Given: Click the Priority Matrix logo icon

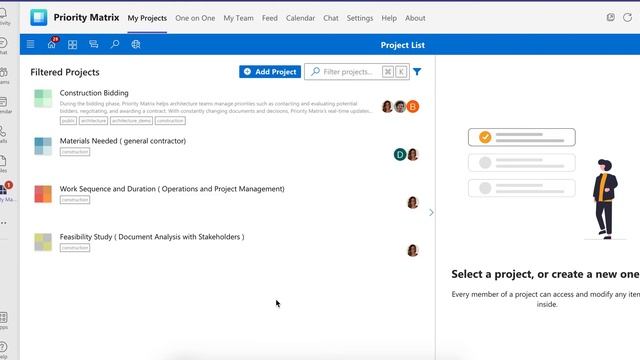Looking at the screenshot, I should (x=38, y=18).
